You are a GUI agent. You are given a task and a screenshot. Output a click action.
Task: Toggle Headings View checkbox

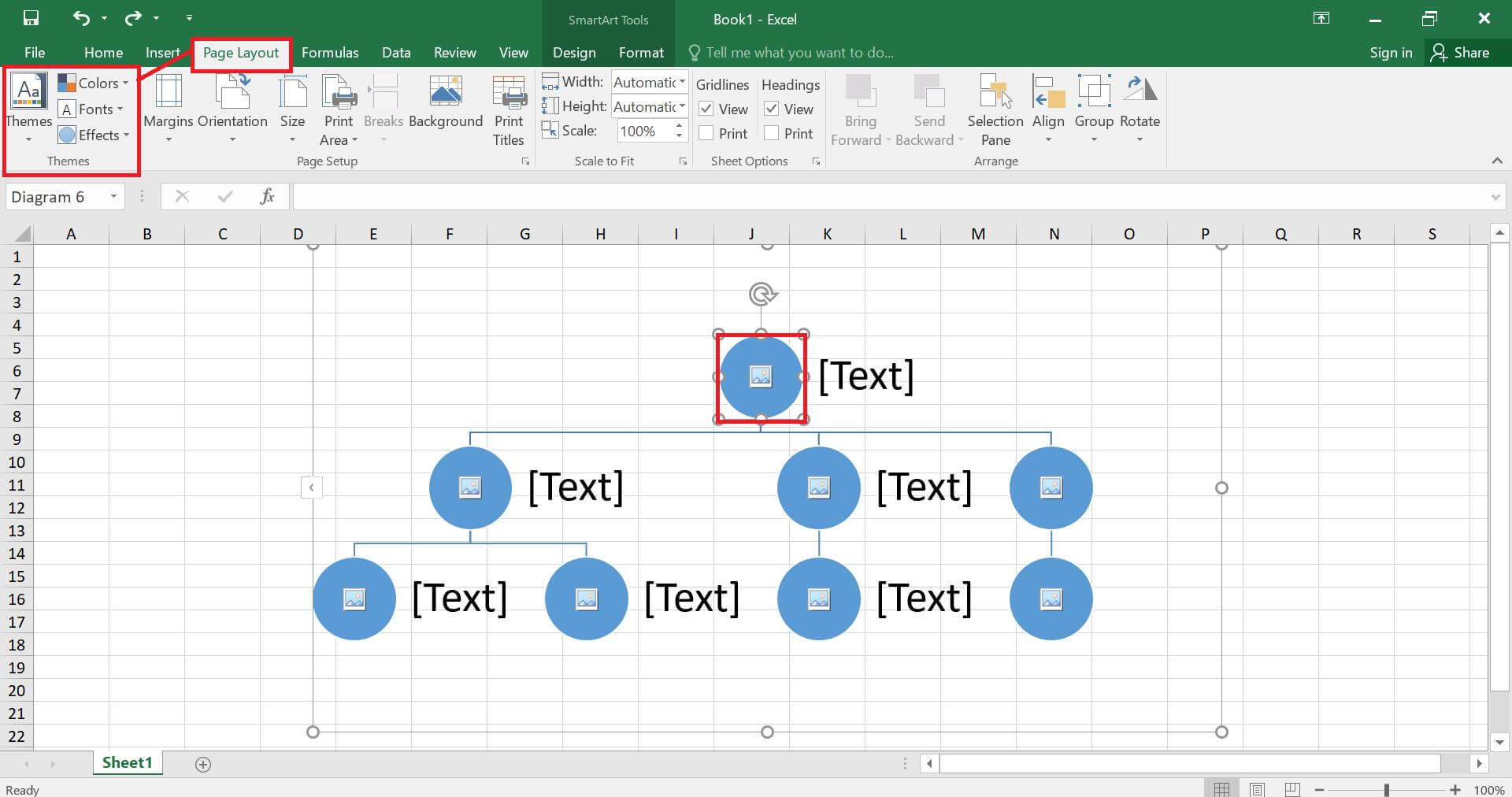(x=772, y=109)
